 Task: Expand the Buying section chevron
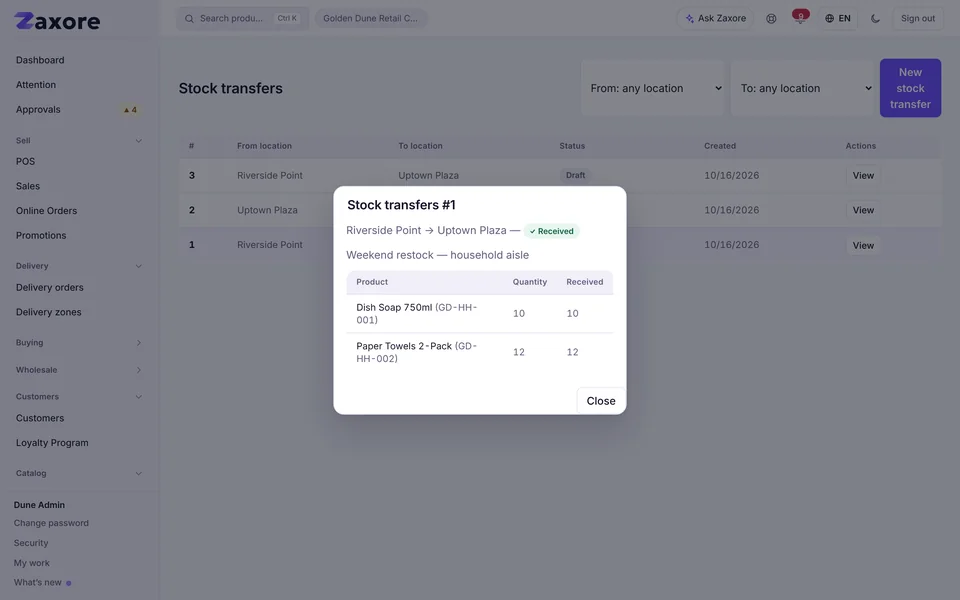[138, 343]
